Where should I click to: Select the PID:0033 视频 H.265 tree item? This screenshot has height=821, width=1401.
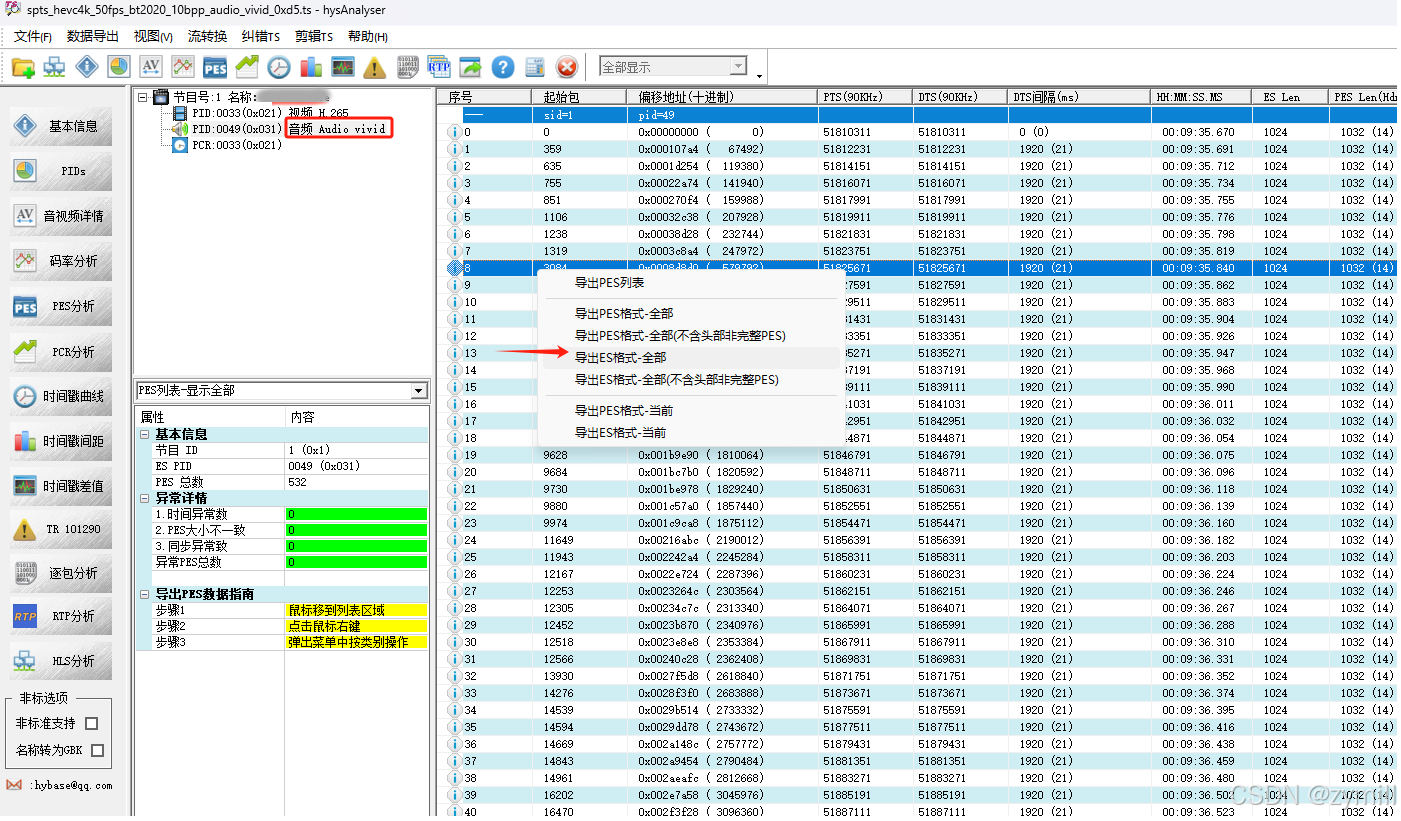270,113
